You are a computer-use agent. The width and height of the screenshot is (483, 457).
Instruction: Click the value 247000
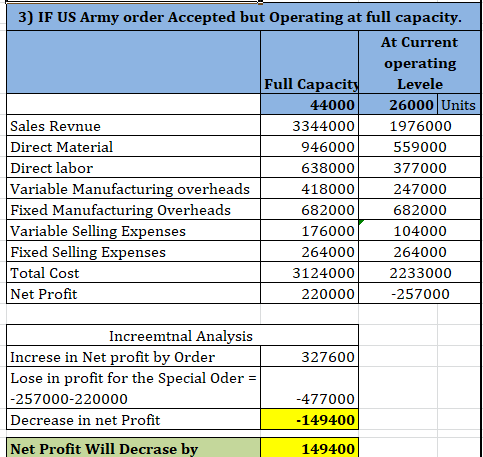[420, 188]
